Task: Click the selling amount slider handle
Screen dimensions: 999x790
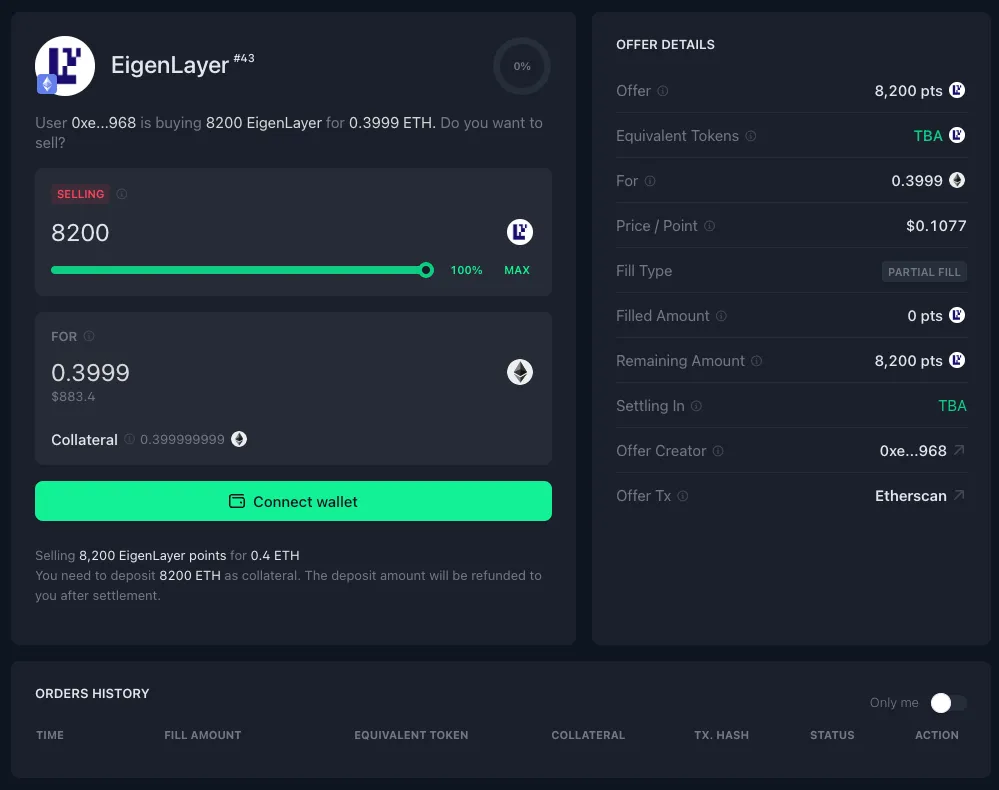Action: [x=426, y=270]
